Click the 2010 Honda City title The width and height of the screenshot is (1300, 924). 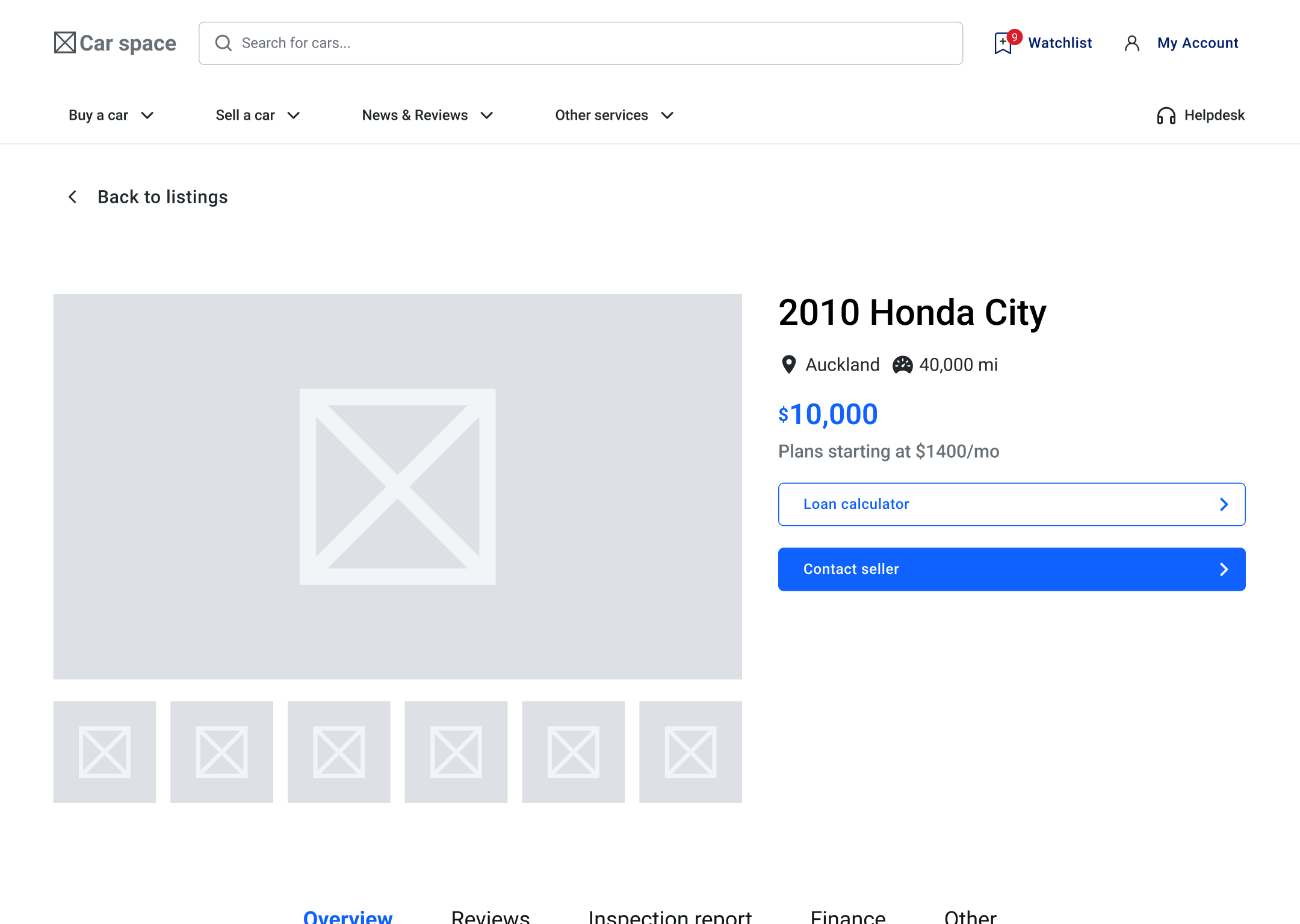pyautogui.click(x=912, y=313)
